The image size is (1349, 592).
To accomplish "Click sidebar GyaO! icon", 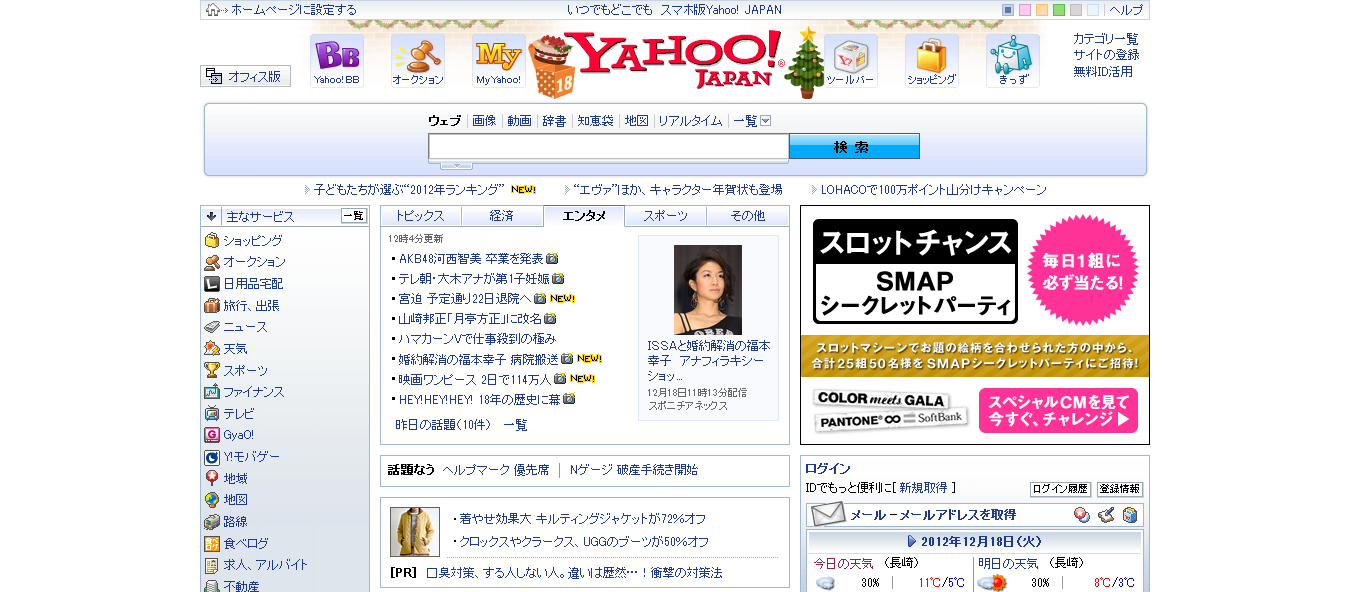I will point(212,435).
